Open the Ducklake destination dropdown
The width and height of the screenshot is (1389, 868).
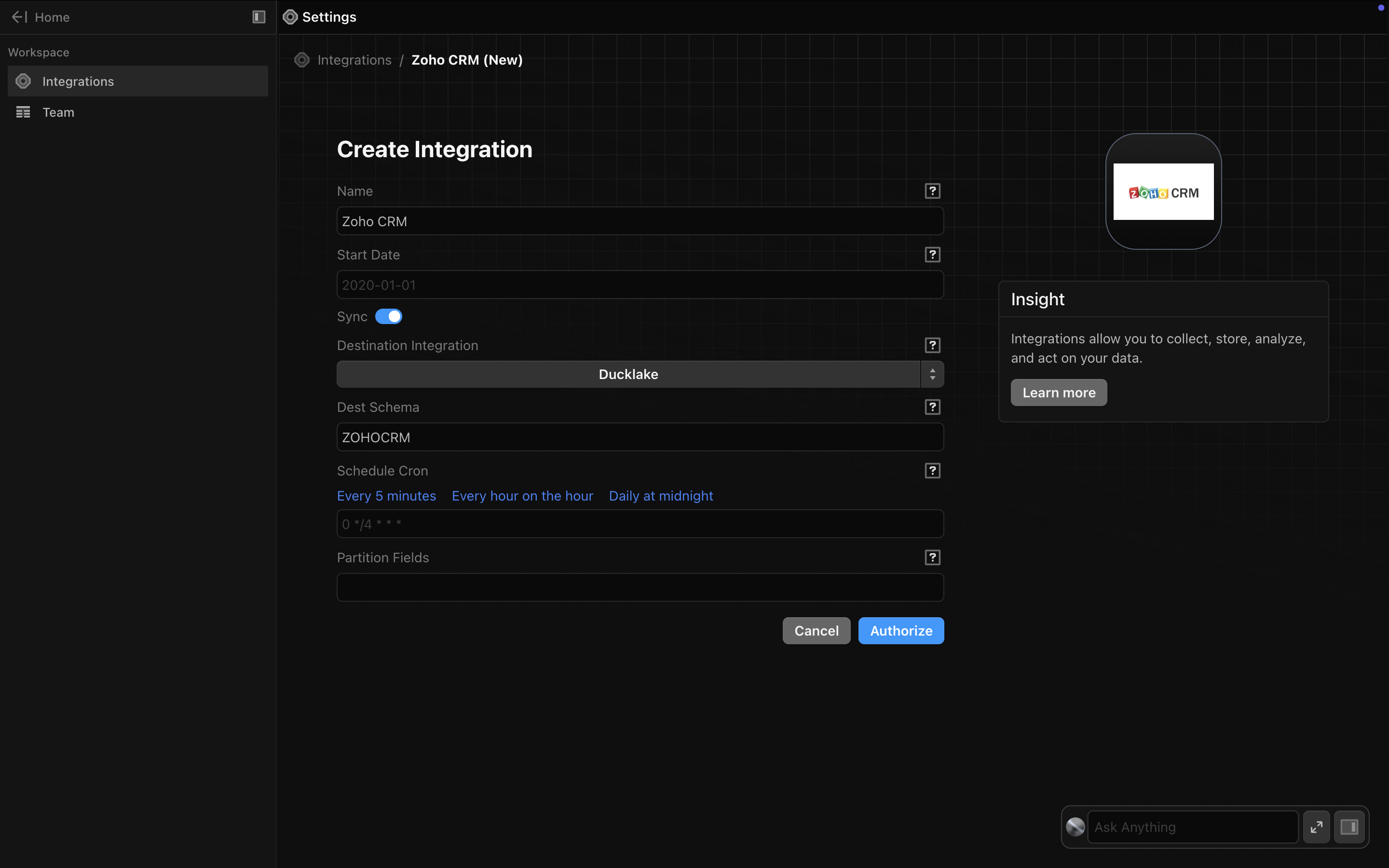pos(628,374)
